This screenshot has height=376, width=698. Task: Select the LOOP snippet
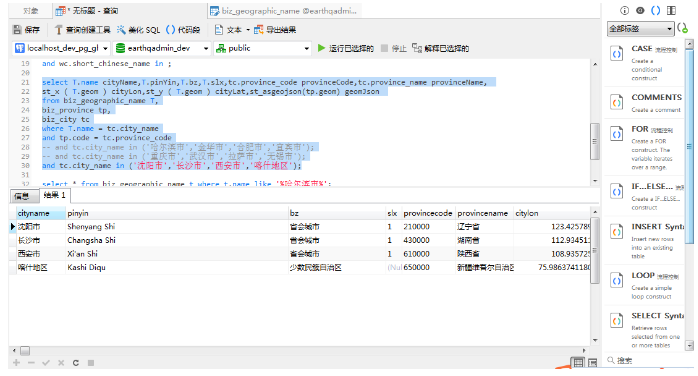645,285
